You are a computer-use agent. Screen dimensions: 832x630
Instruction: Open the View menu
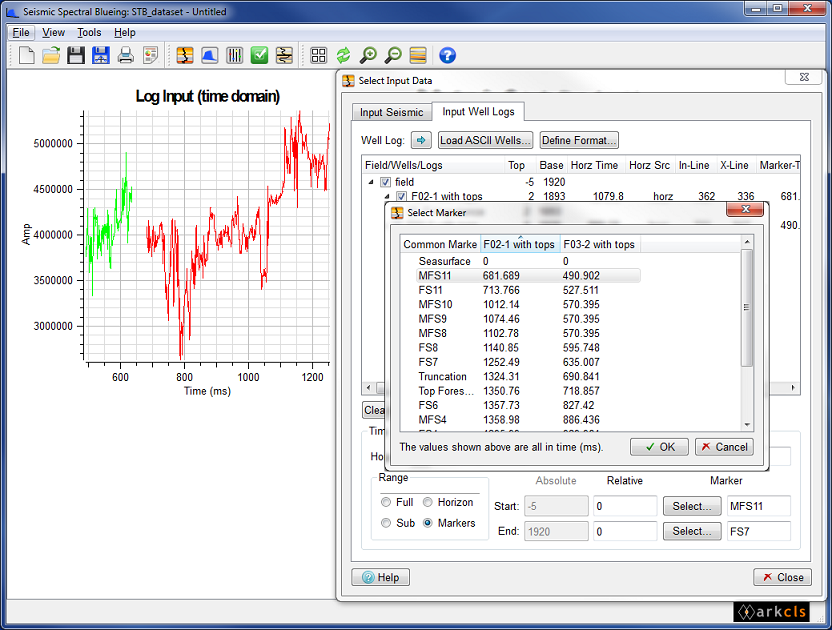54,32
